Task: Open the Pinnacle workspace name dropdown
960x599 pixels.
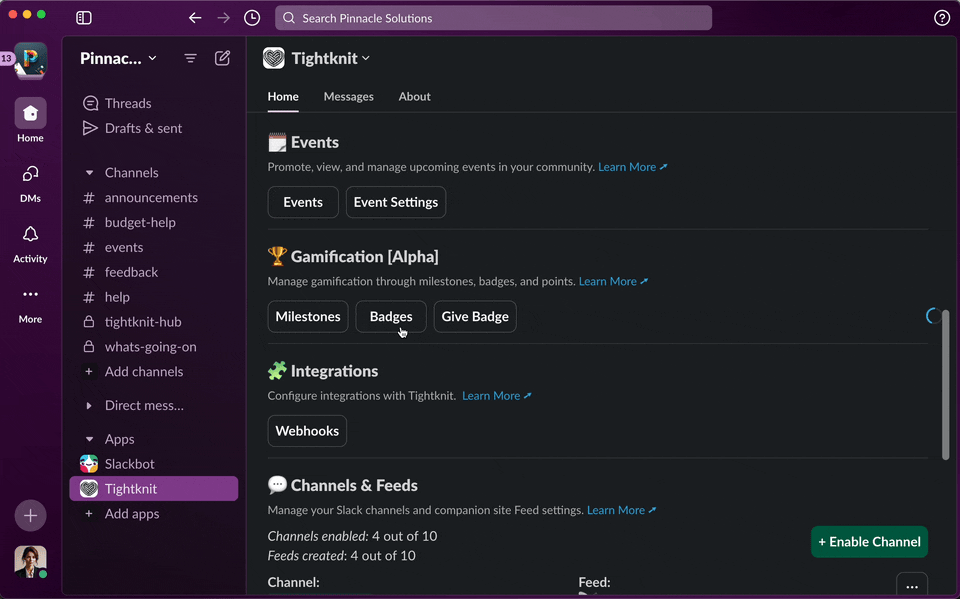Action: 118,58
